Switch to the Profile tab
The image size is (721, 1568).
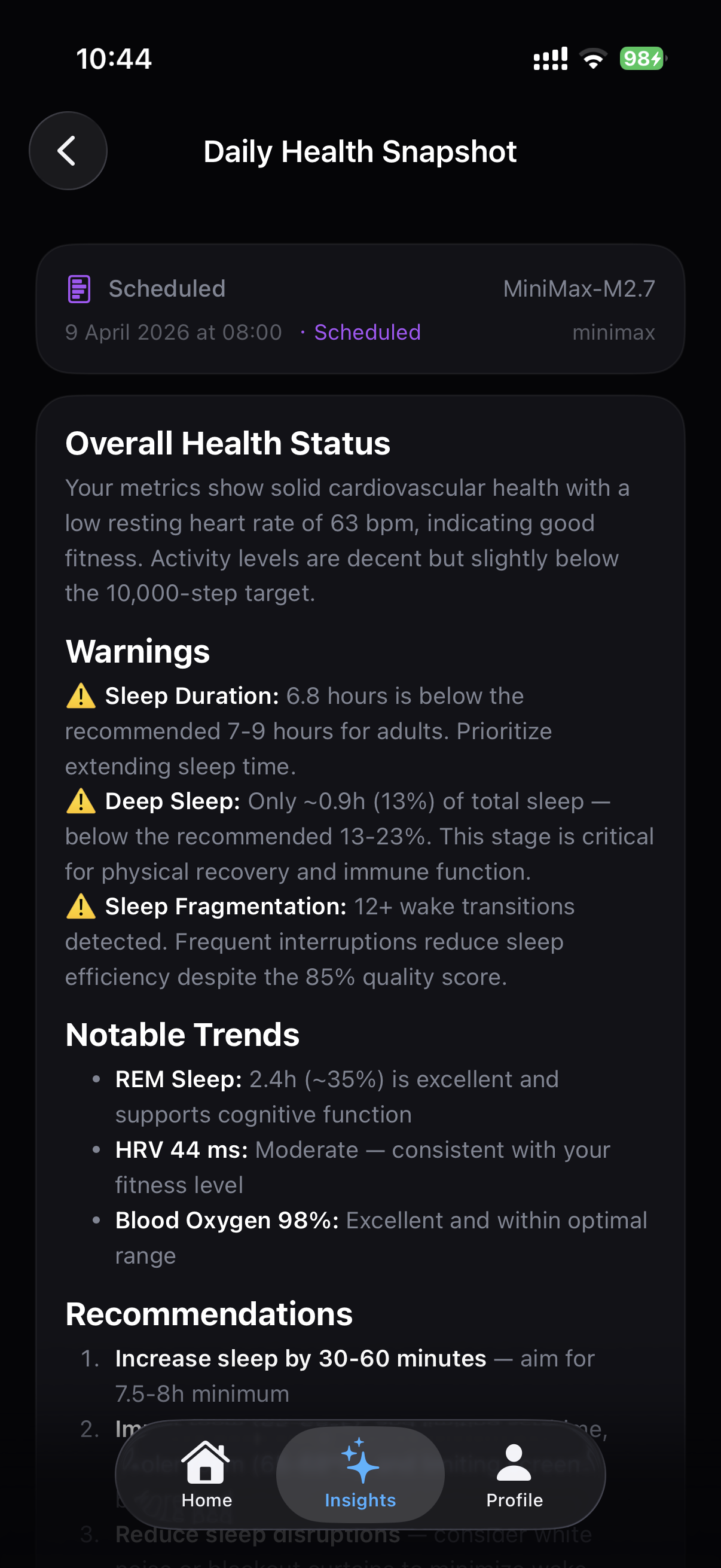click(514, 1500)
